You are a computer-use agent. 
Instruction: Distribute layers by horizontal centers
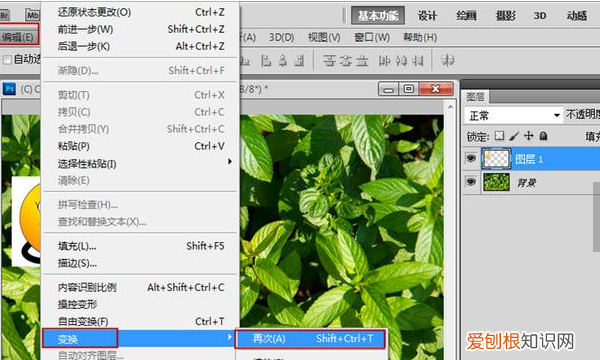tap(401, 60)
